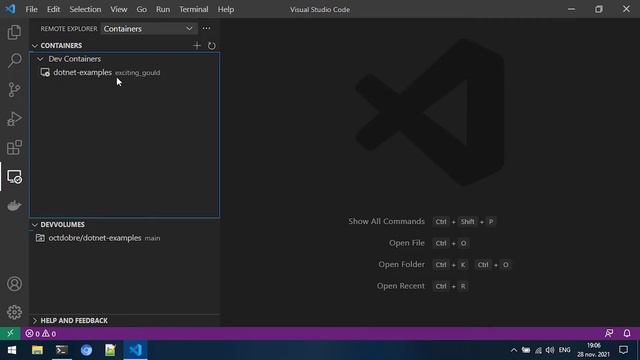Open the Run menu
This screenshot has width=640, height=360.
[163, 9]
